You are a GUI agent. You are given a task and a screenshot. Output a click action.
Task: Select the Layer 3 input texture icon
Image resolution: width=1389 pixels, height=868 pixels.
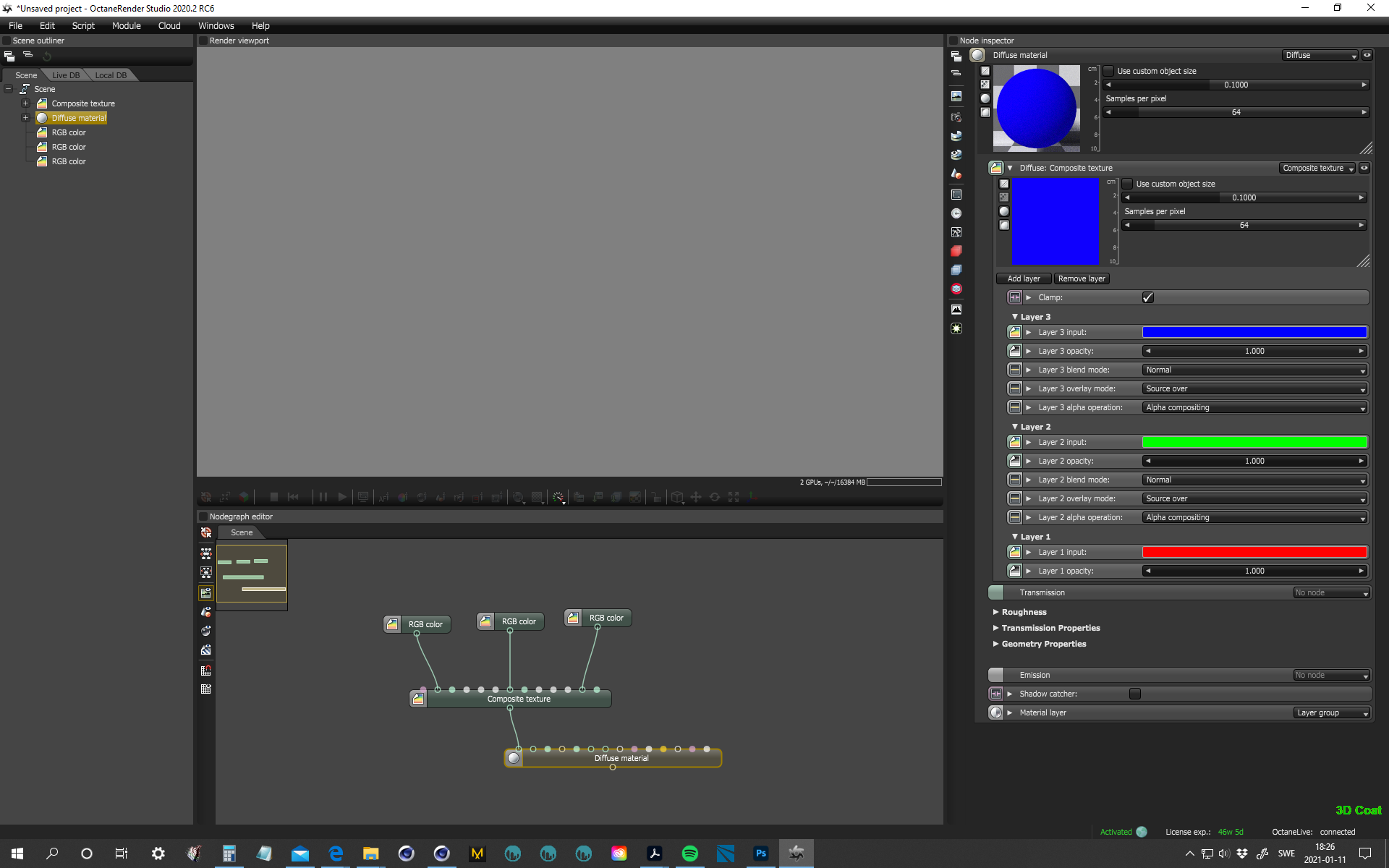click(x=1015, y=332)
